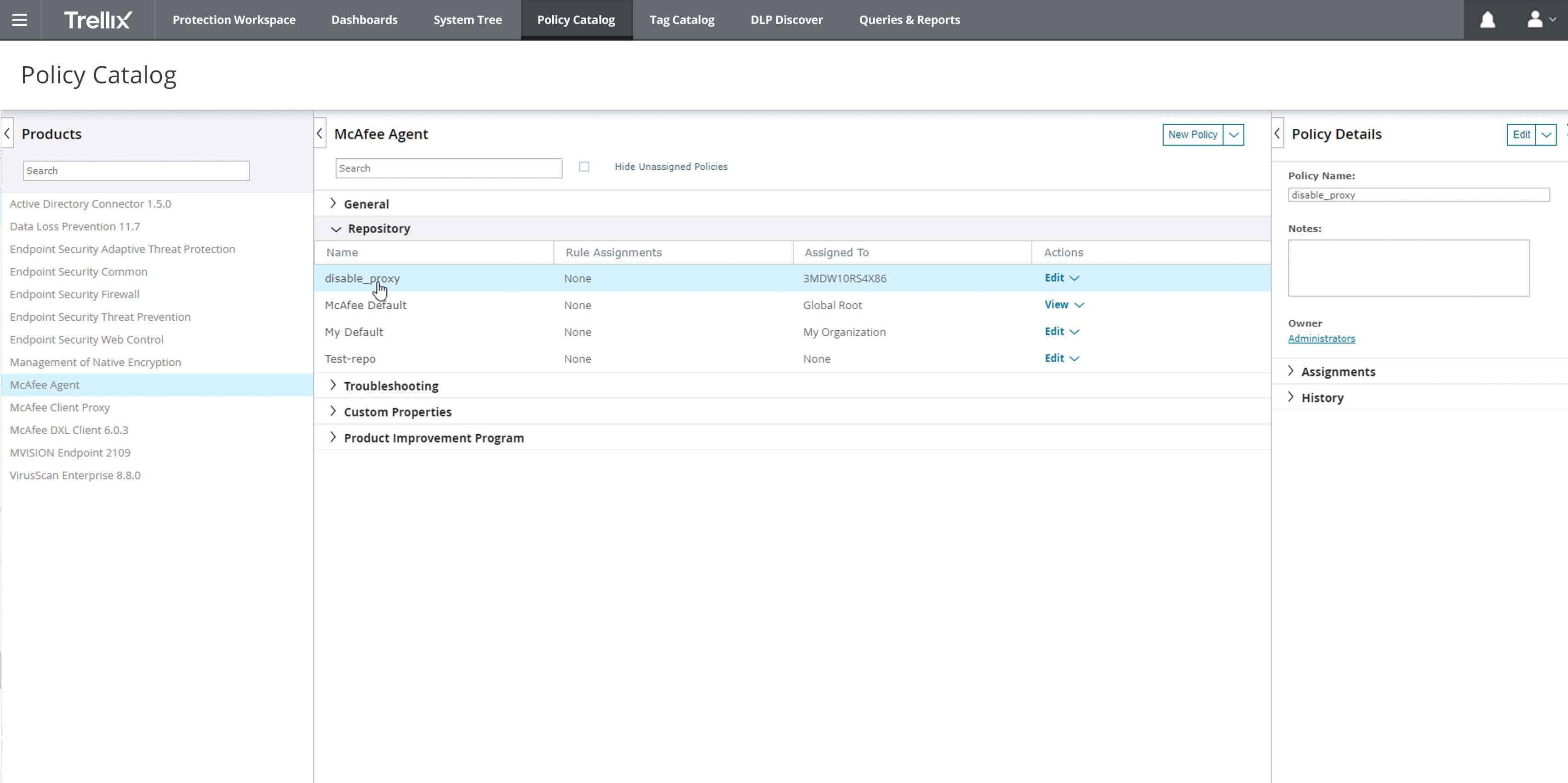Select McAfee Agent in products list
The width and height of the screenshot is (1568, 783).
[44, 384]
